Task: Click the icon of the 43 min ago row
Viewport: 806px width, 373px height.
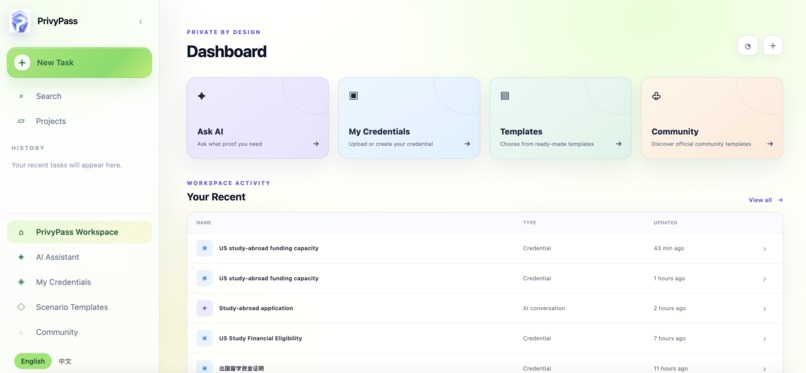Action: (205, 248)
